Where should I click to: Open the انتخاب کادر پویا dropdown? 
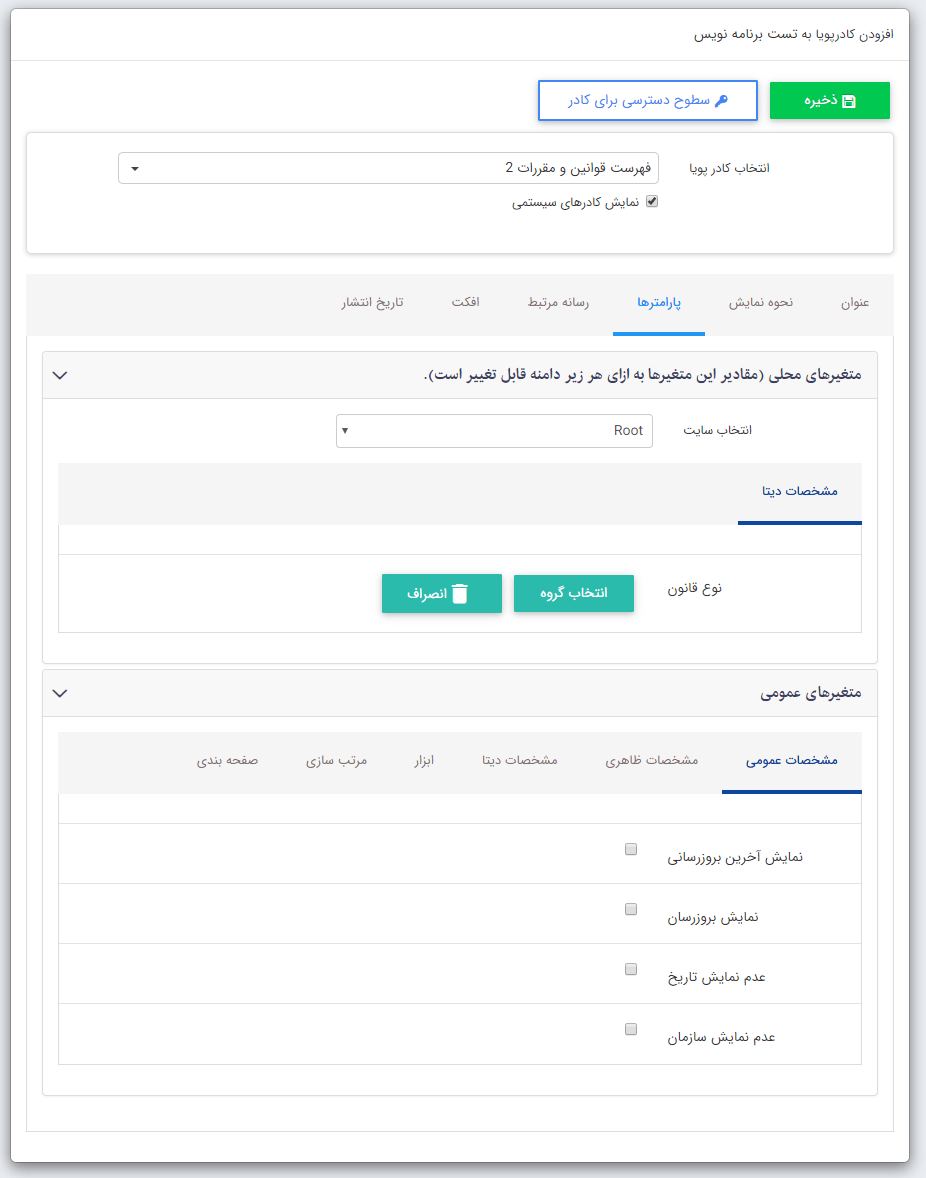[x=133, y=168]
